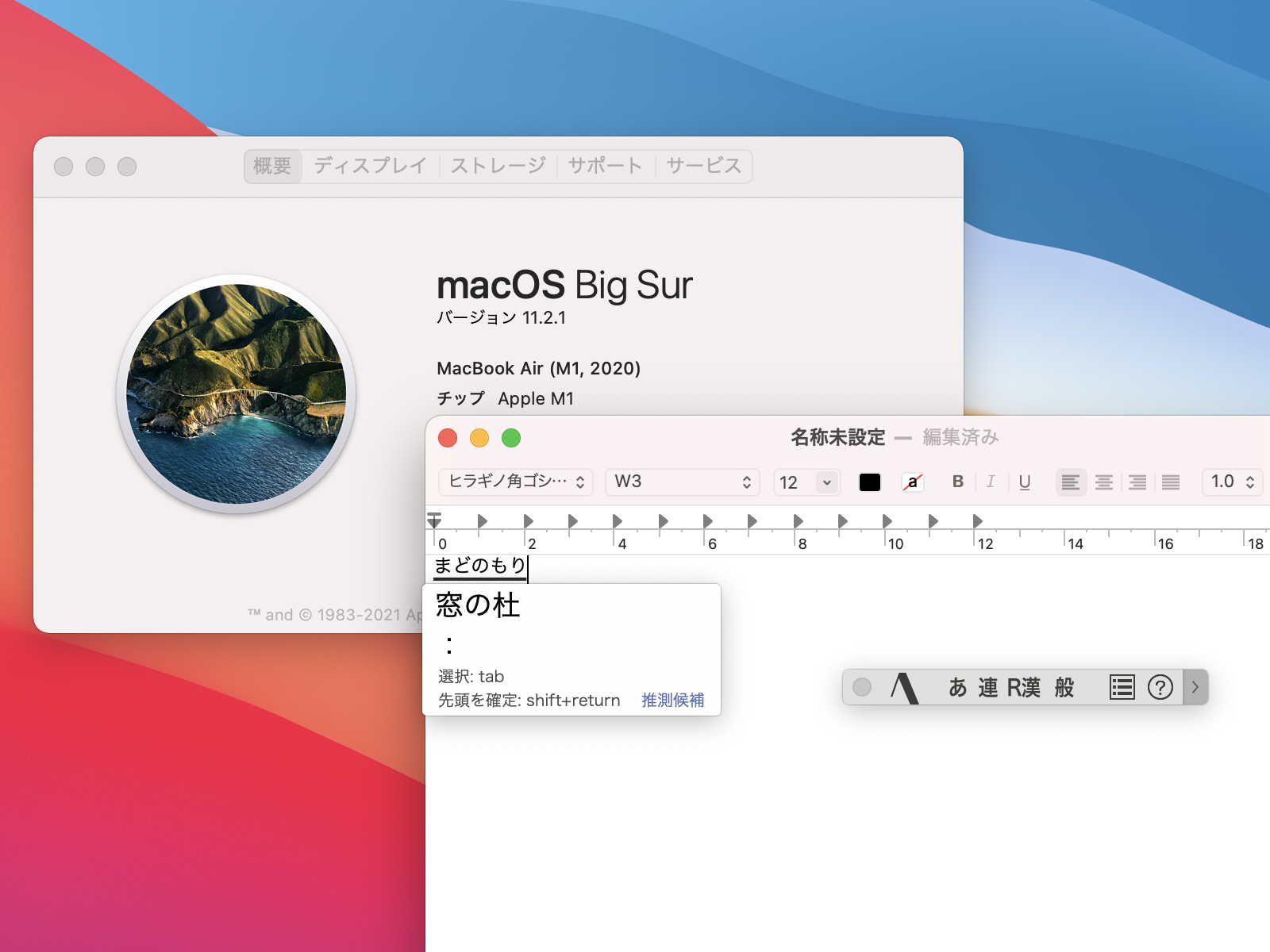
Task: Click the MacBook Air (M1, 2020) text
Action: click(539, 368)
